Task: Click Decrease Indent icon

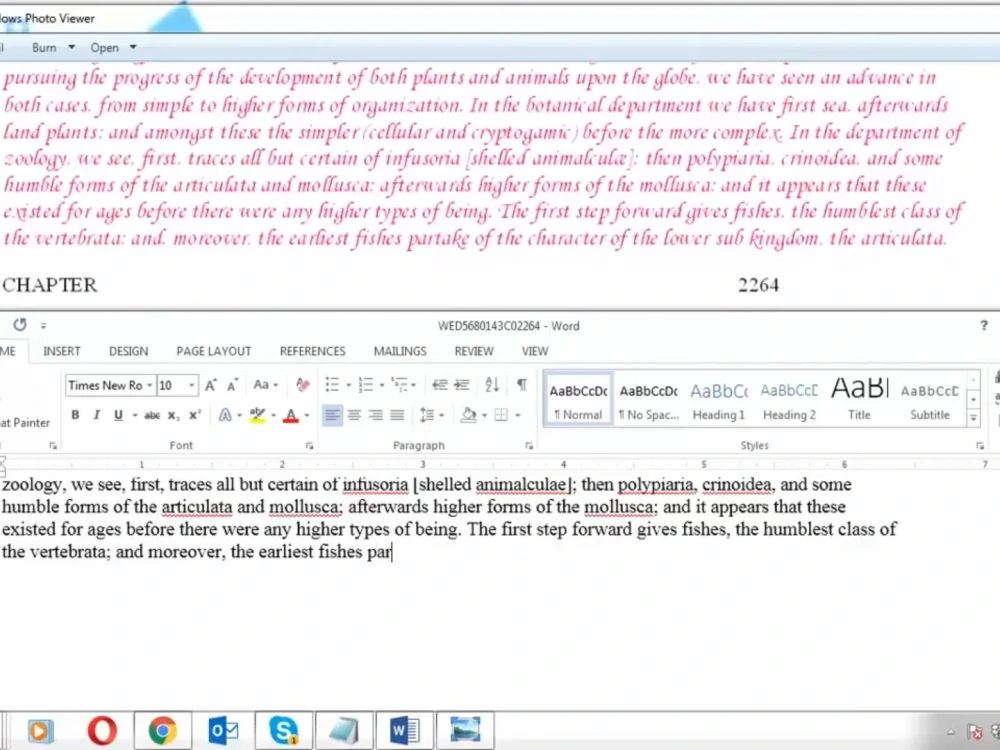Action: 439,385
